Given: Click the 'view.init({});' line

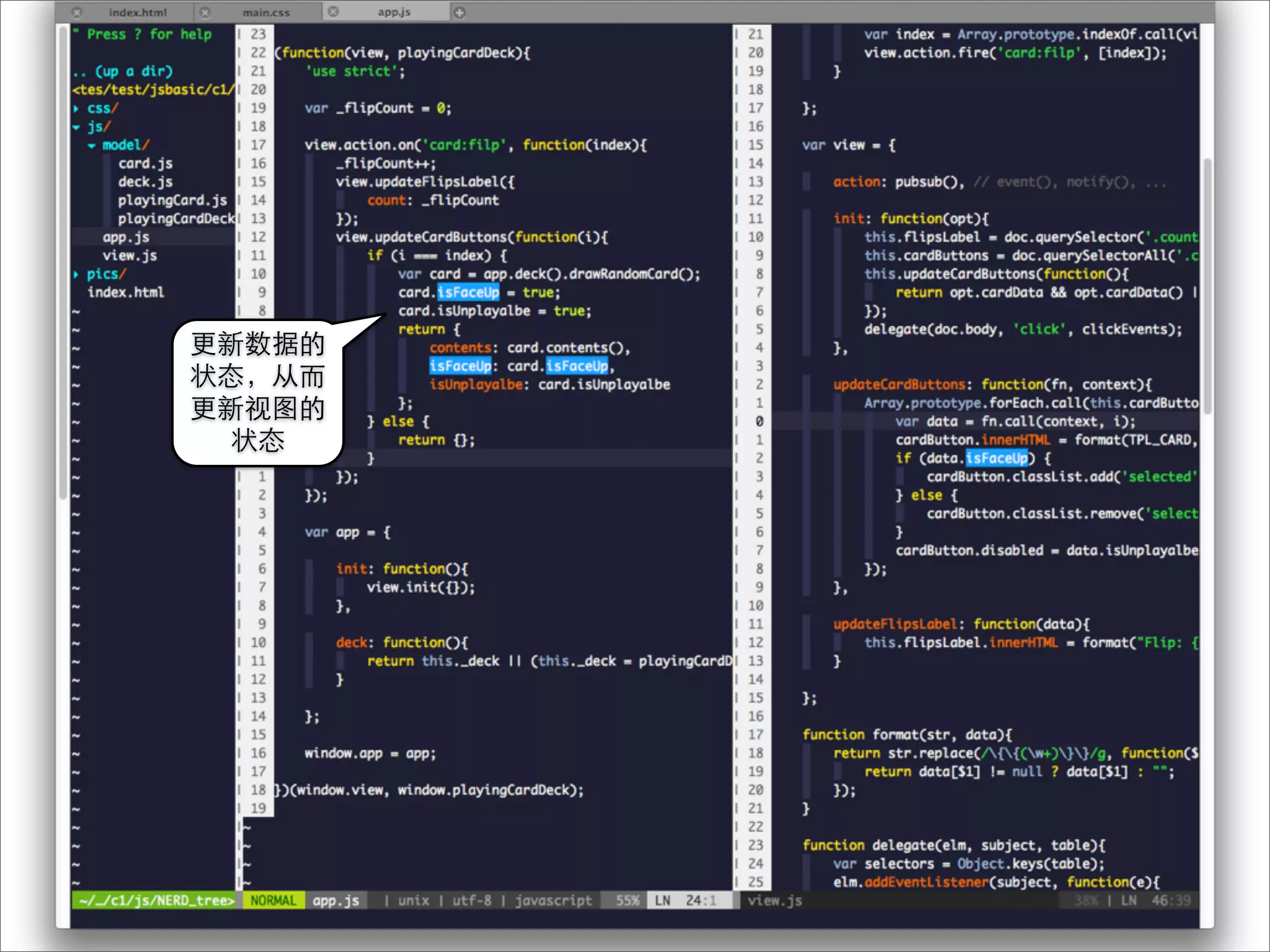Looking at the screenshot, I should pos(420,588).
